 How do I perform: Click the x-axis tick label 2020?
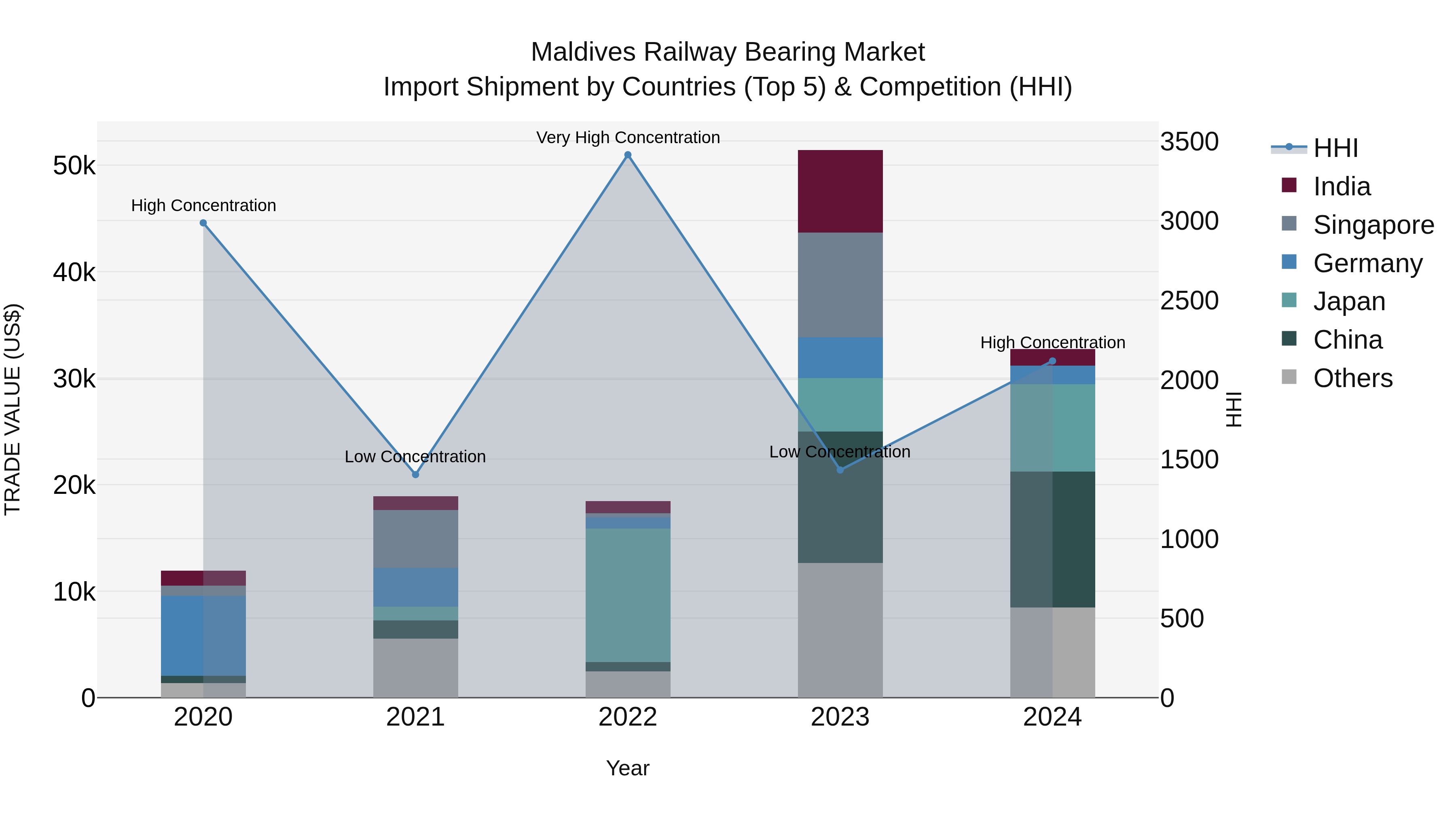coord(203,717)
